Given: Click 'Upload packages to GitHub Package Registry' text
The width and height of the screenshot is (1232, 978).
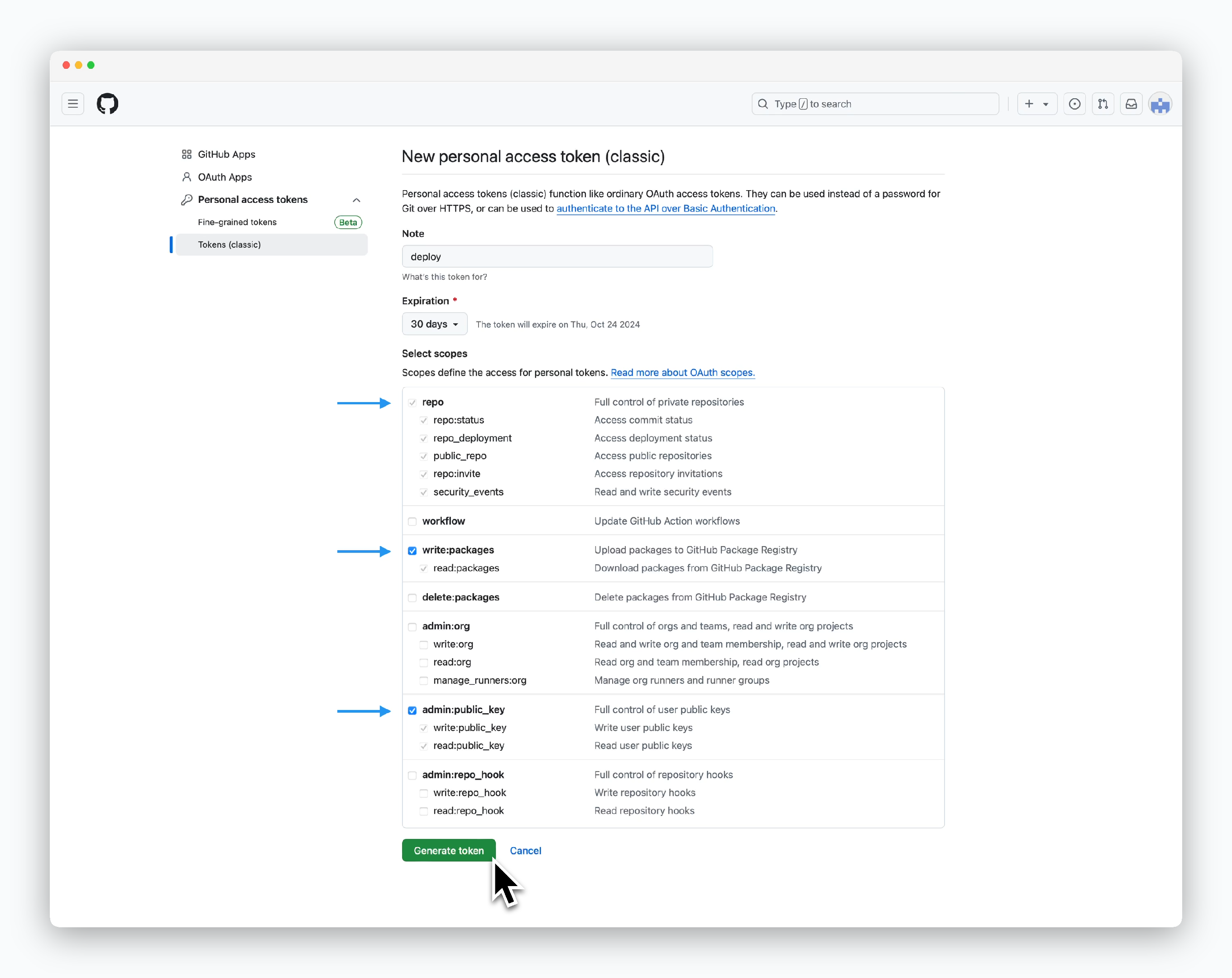Looking at the screenshot, I should pyautogui.click(x=695, y=550).
